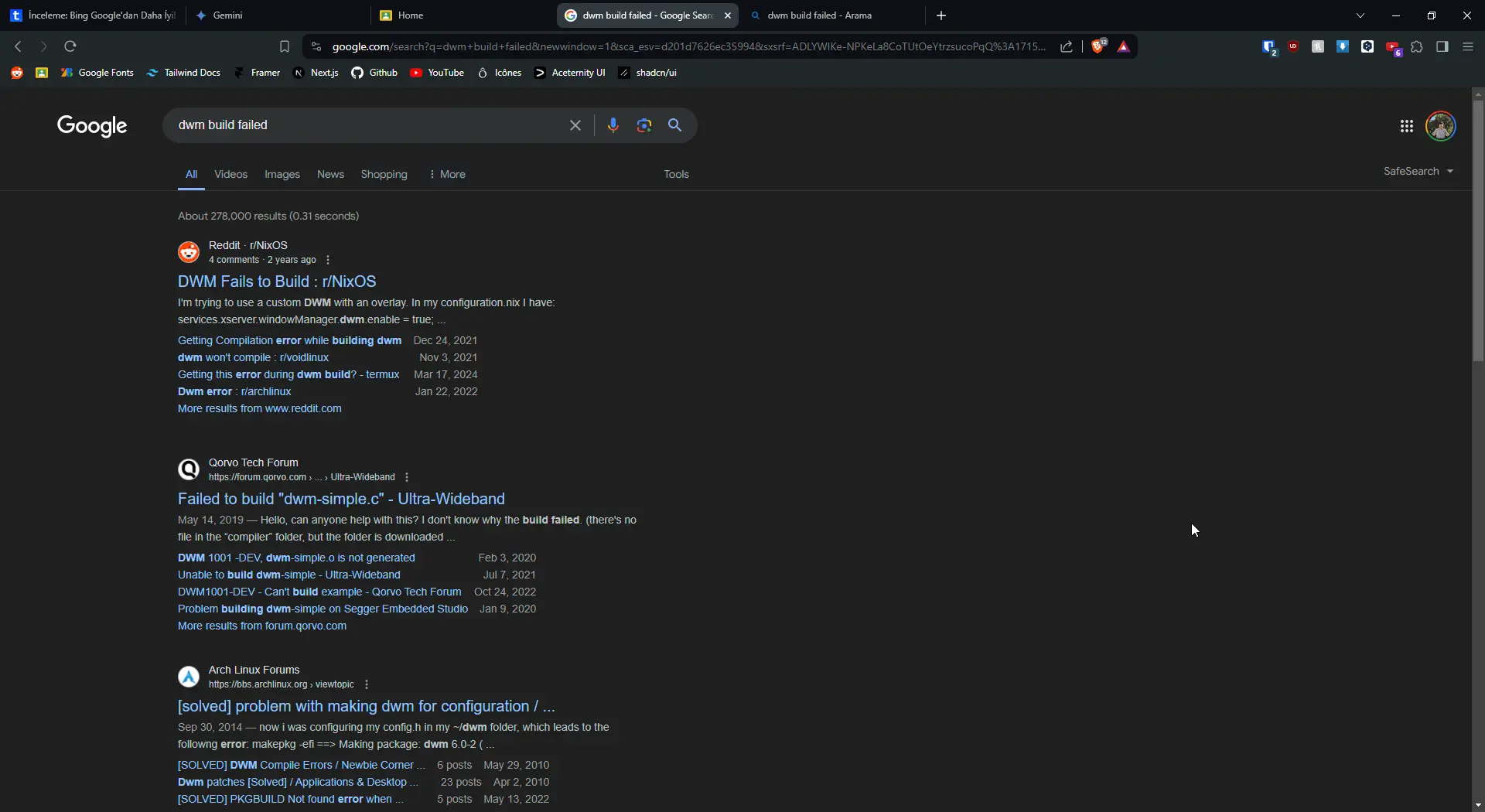Open 'More results from forum.qorvo.com'

point(262,626)
